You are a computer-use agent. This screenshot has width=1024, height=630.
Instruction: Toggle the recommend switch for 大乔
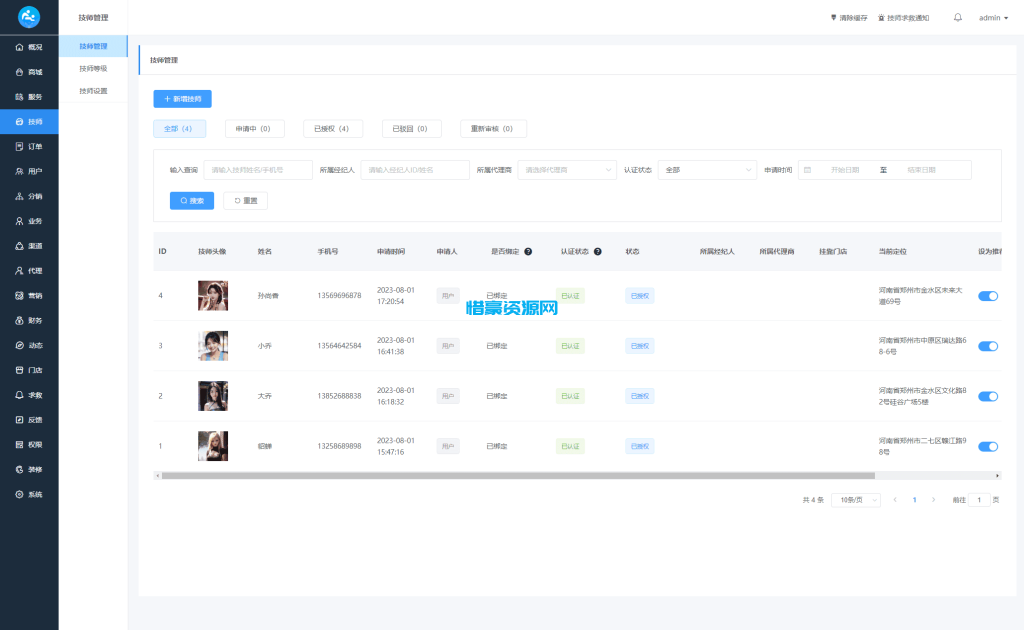pos(987,396)
